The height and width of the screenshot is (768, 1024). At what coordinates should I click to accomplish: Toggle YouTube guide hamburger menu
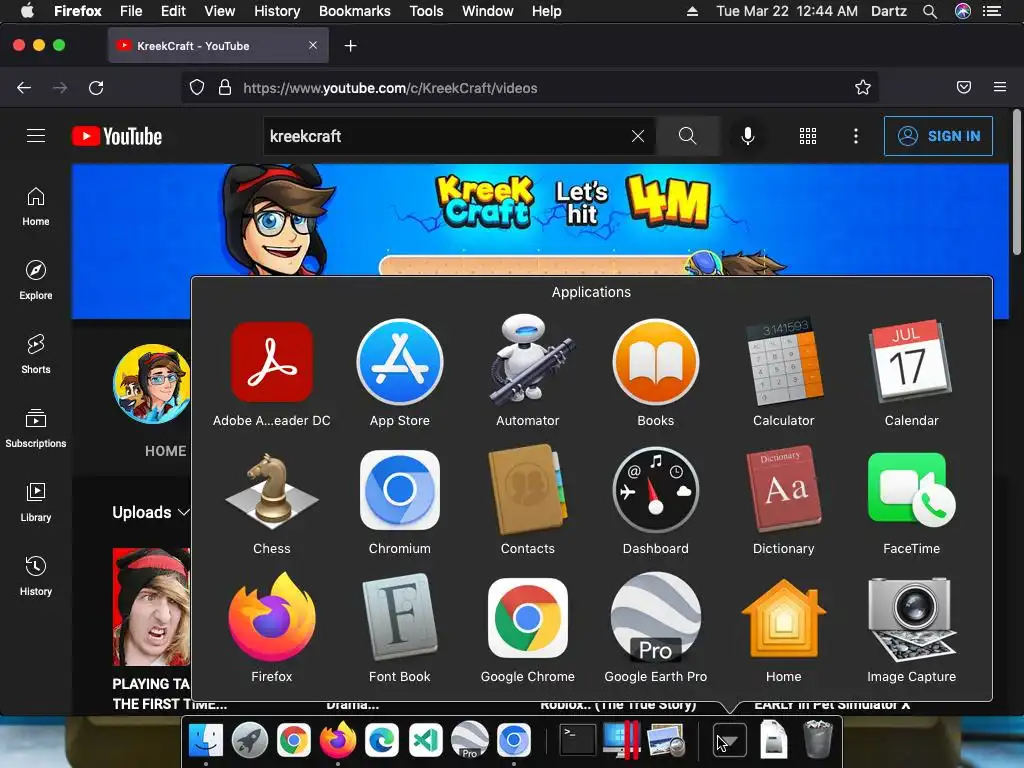tap(36, 136)
